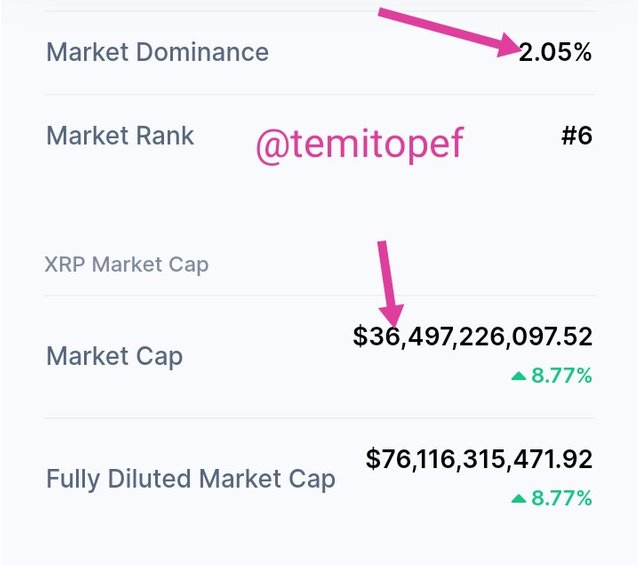Image resolution: width=640 pixels, height=565 pixels.
Task: Click the green up triangle under Fully Diluted value
Action: 518,498
